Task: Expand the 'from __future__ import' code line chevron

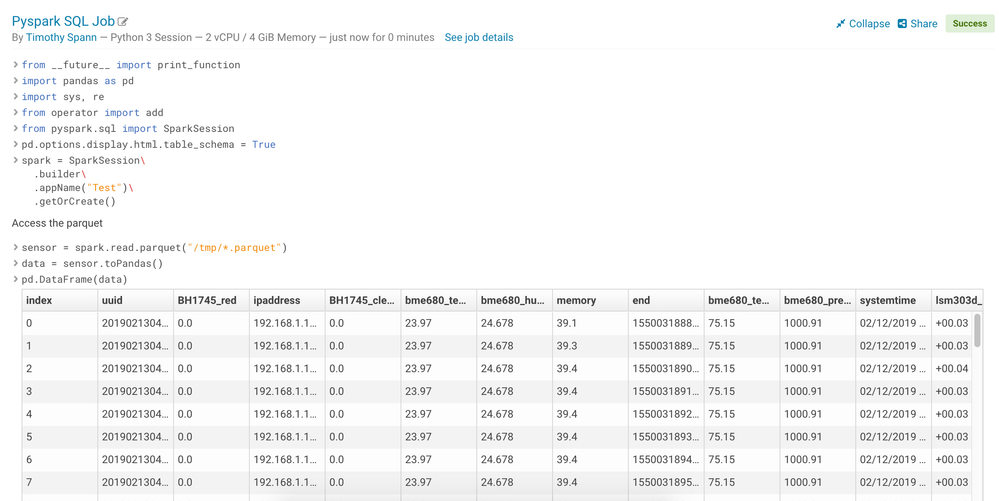Action: point(16,64)
